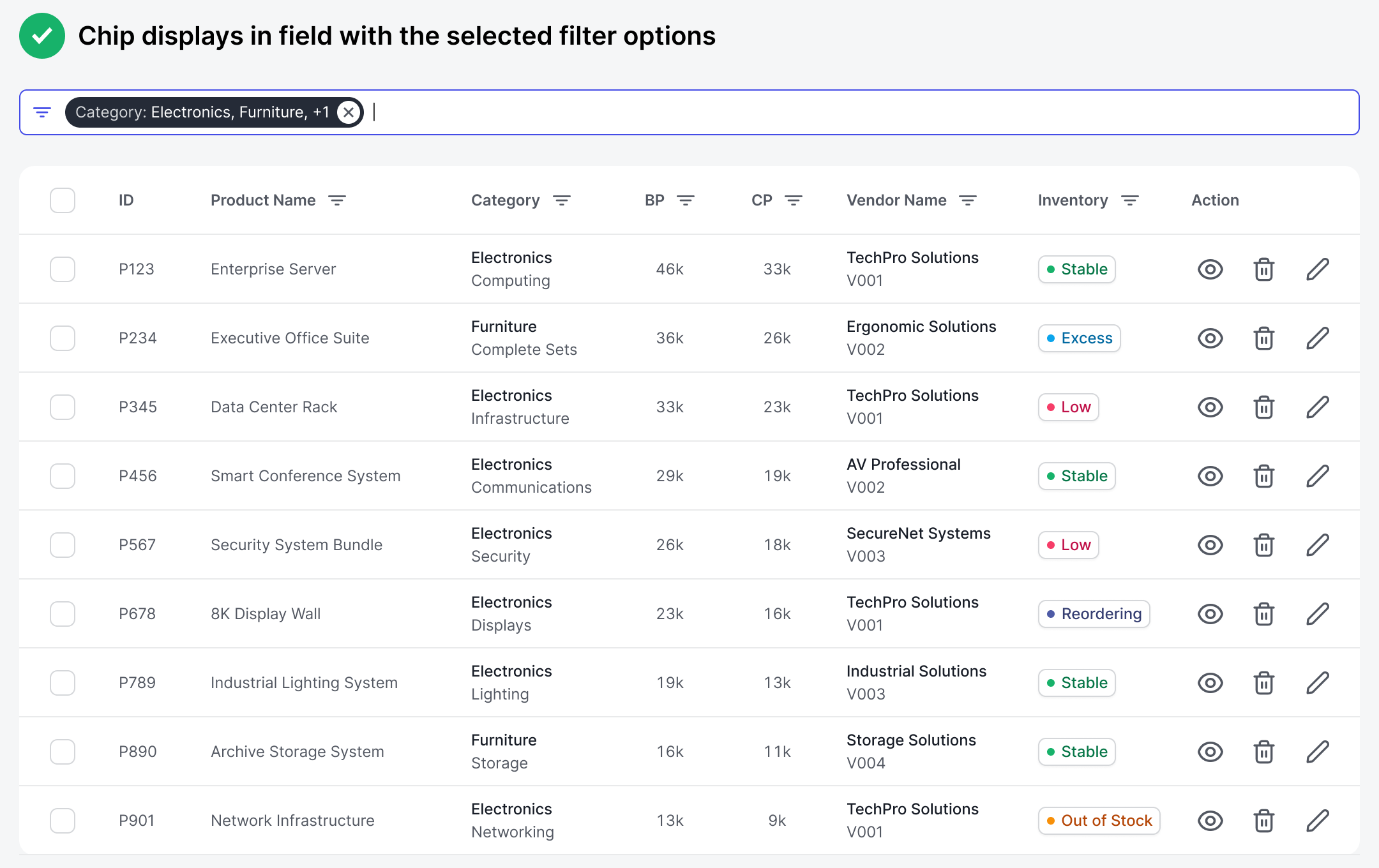Click the Out of Stock inventory badge
The height and width of the screenshot is (868, 1379).
coord(1099,821)
